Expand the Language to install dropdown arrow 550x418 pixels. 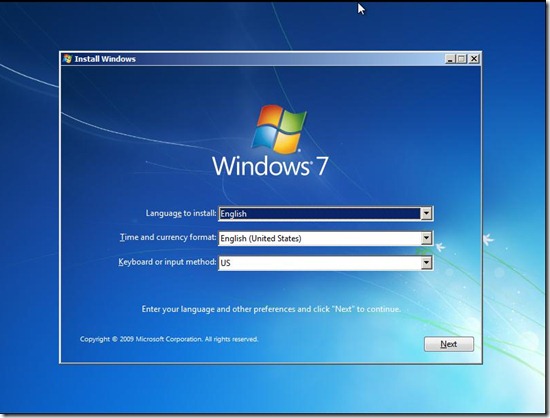coord(426,214)
